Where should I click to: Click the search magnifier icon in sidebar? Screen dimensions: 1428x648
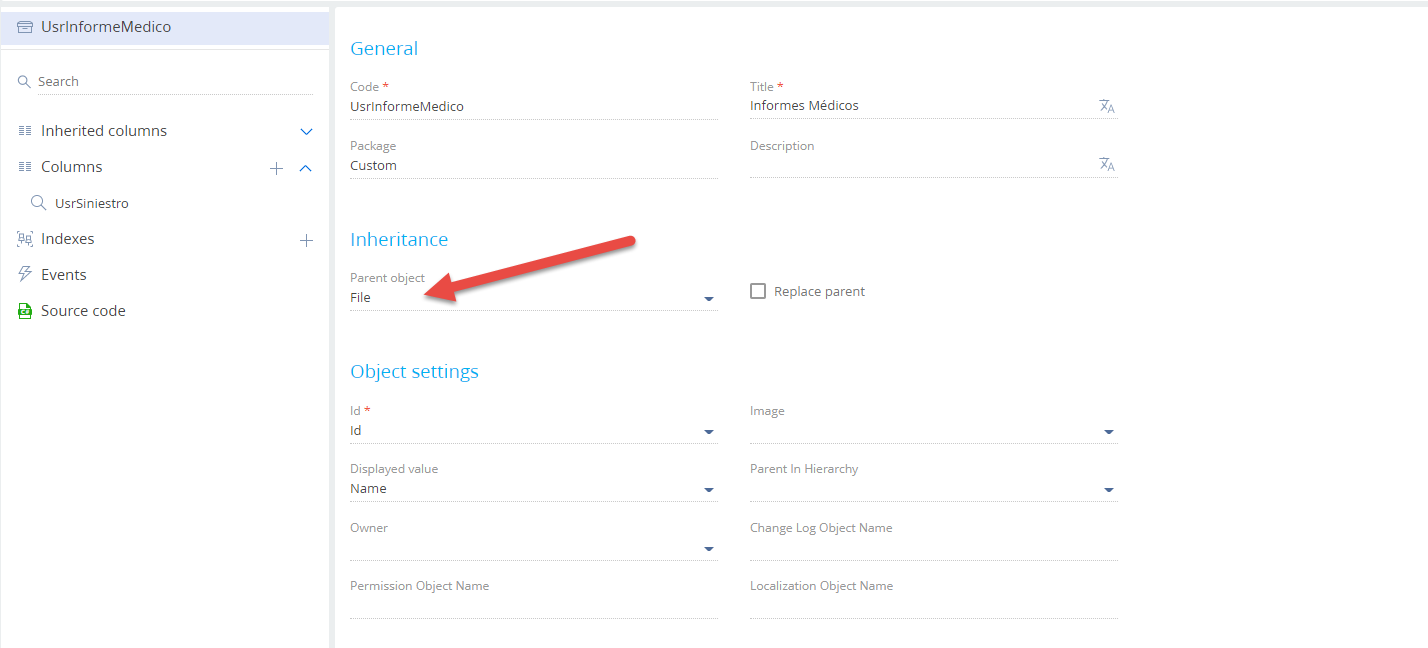click(x=24, y=81)
